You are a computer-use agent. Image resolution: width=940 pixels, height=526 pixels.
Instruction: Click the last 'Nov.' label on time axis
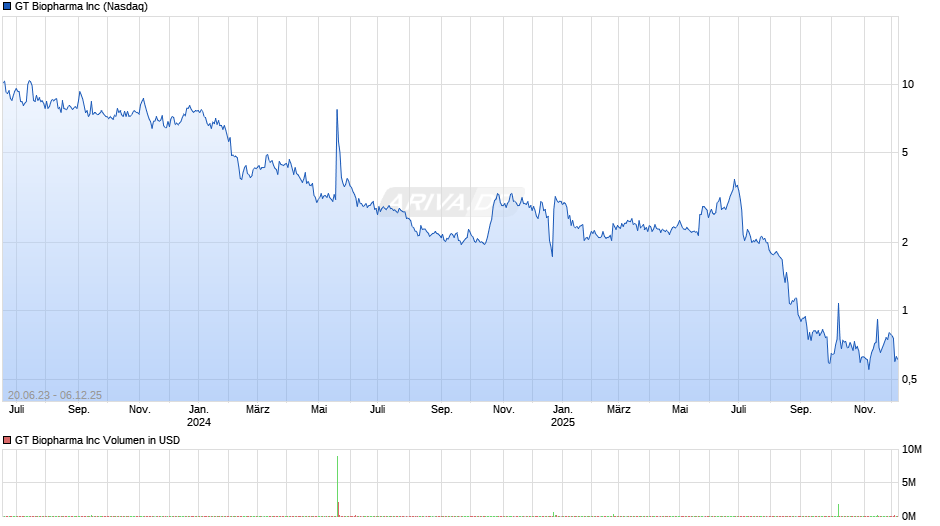tap(864, 410)
